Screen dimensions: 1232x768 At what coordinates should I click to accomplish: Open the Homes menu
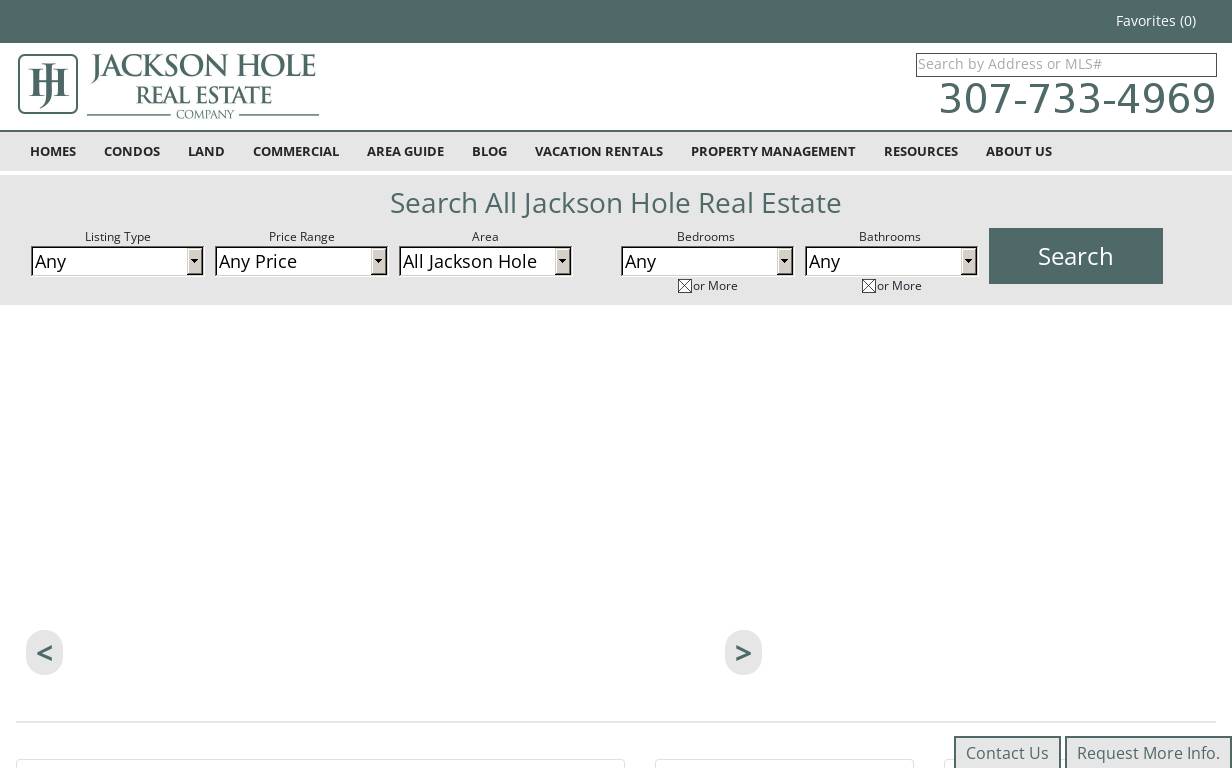tap(53, 151)
